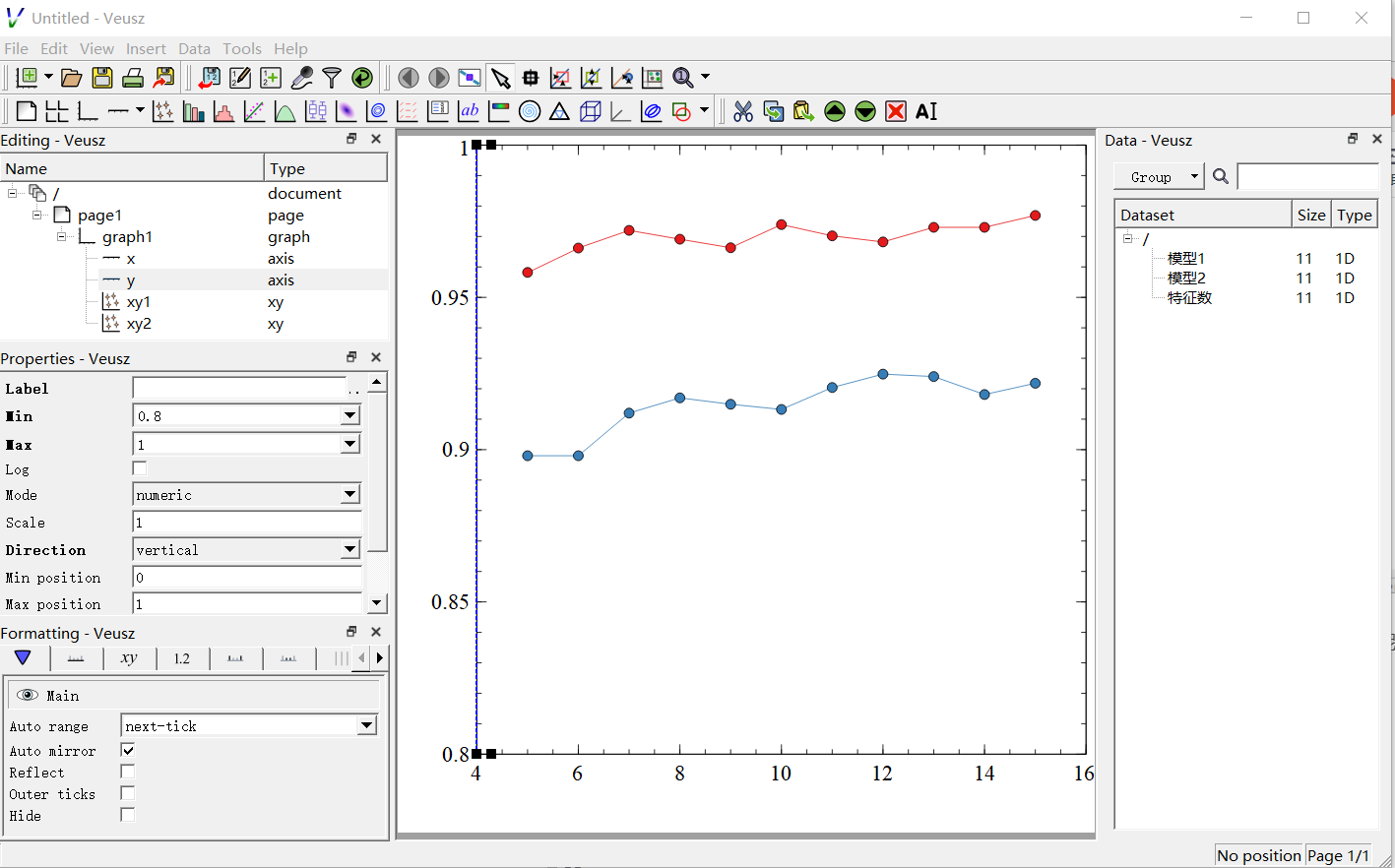Add a polar graph widget

tap(530, 111)
